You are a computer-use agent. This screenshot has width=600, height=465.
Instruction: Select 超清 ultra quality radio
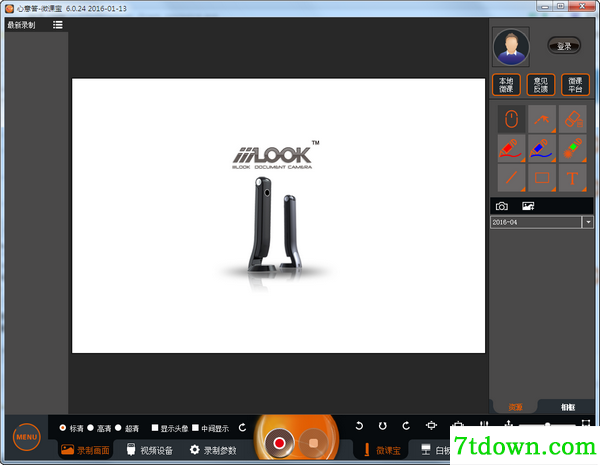click(118, 428)
